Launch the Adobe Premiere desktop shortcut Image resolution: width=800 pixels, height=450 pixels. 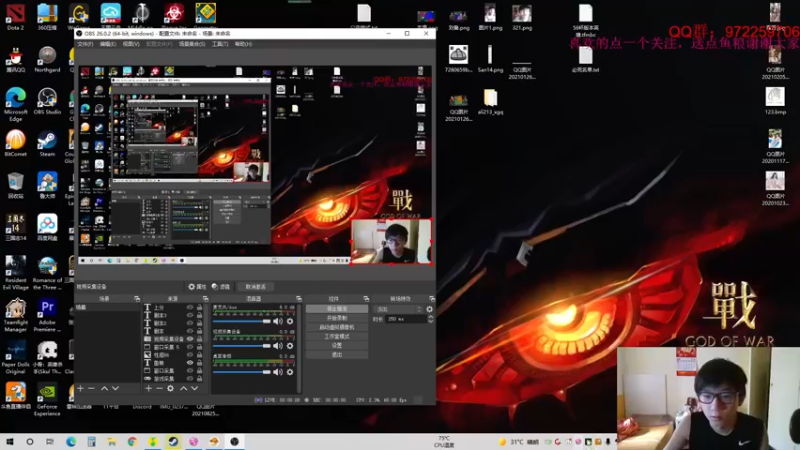pos(47,315)
